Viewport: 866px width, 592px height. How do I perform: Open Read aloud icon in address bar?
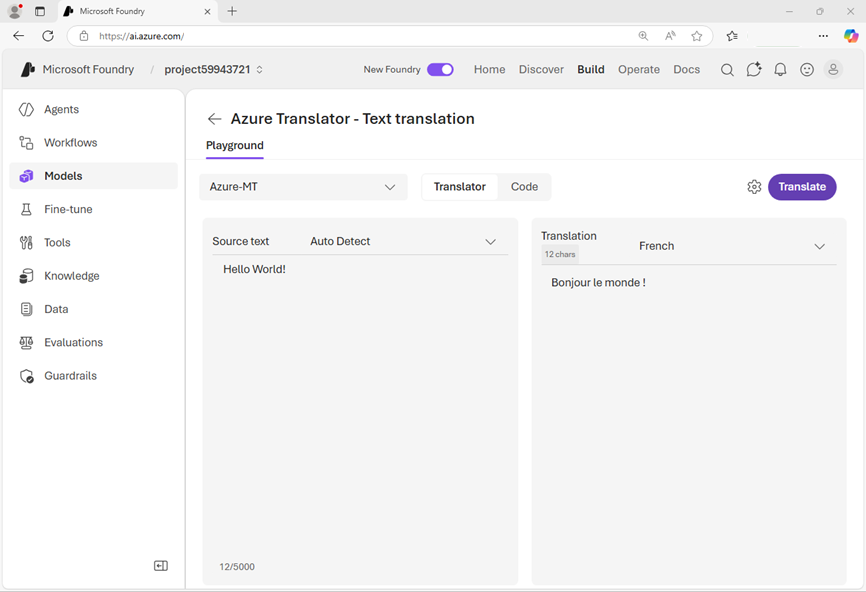pyautogui.click(x=670, y=36)
